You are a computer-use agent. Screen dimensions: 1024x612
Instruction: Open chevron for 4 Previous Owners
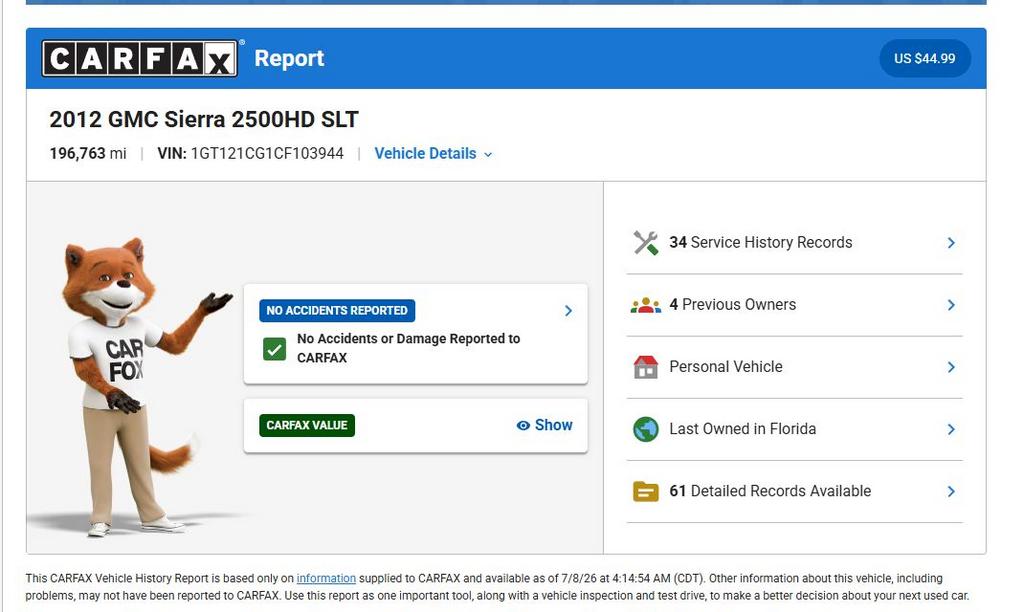951,305
